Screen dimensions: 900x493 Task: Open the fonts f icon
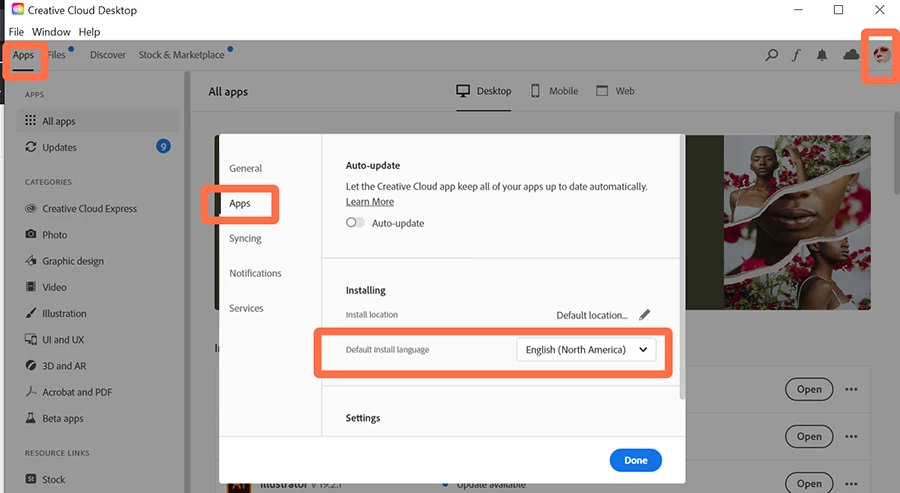[796, 55]
